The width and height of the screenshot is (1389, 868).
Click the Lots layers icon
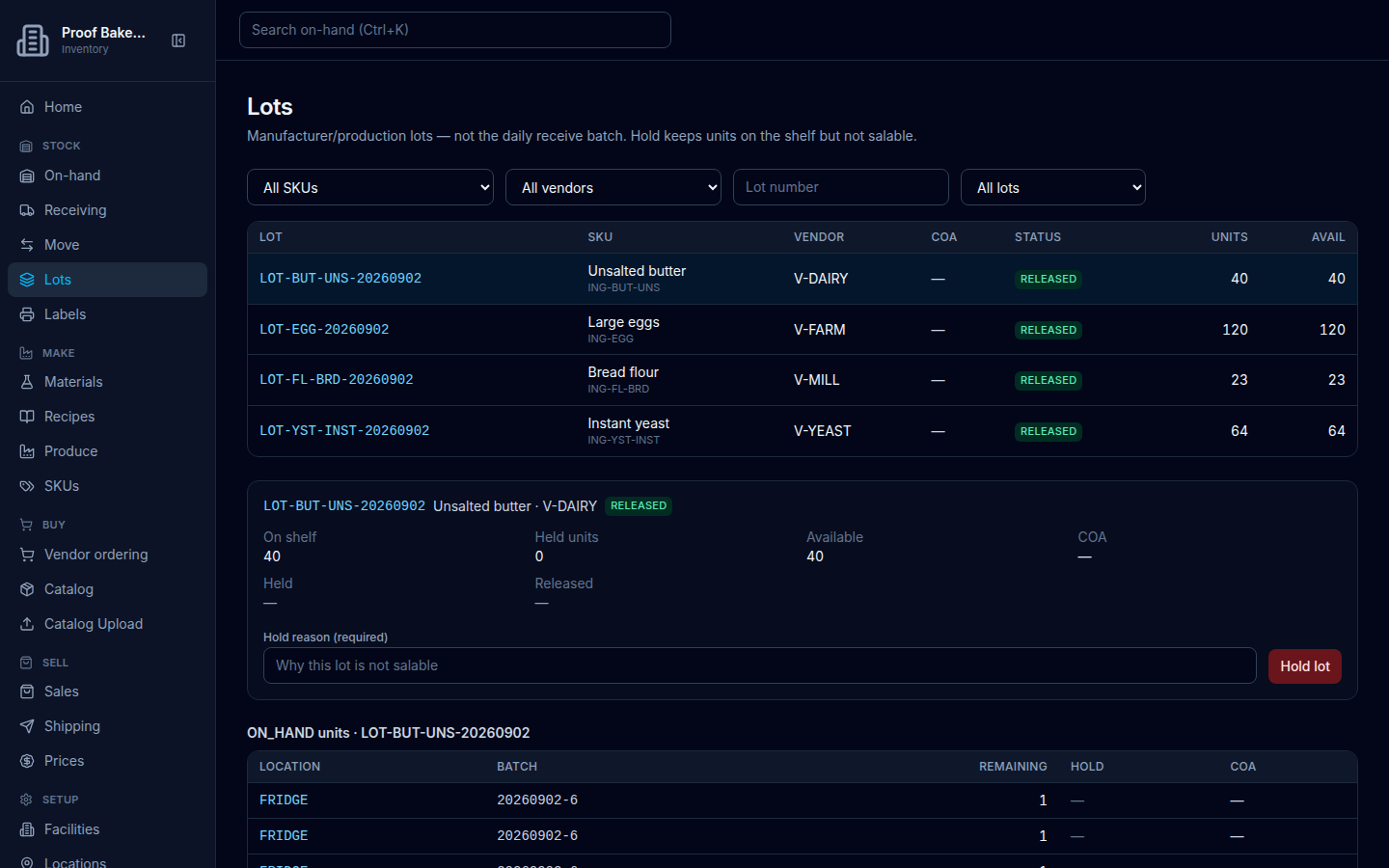27,280
